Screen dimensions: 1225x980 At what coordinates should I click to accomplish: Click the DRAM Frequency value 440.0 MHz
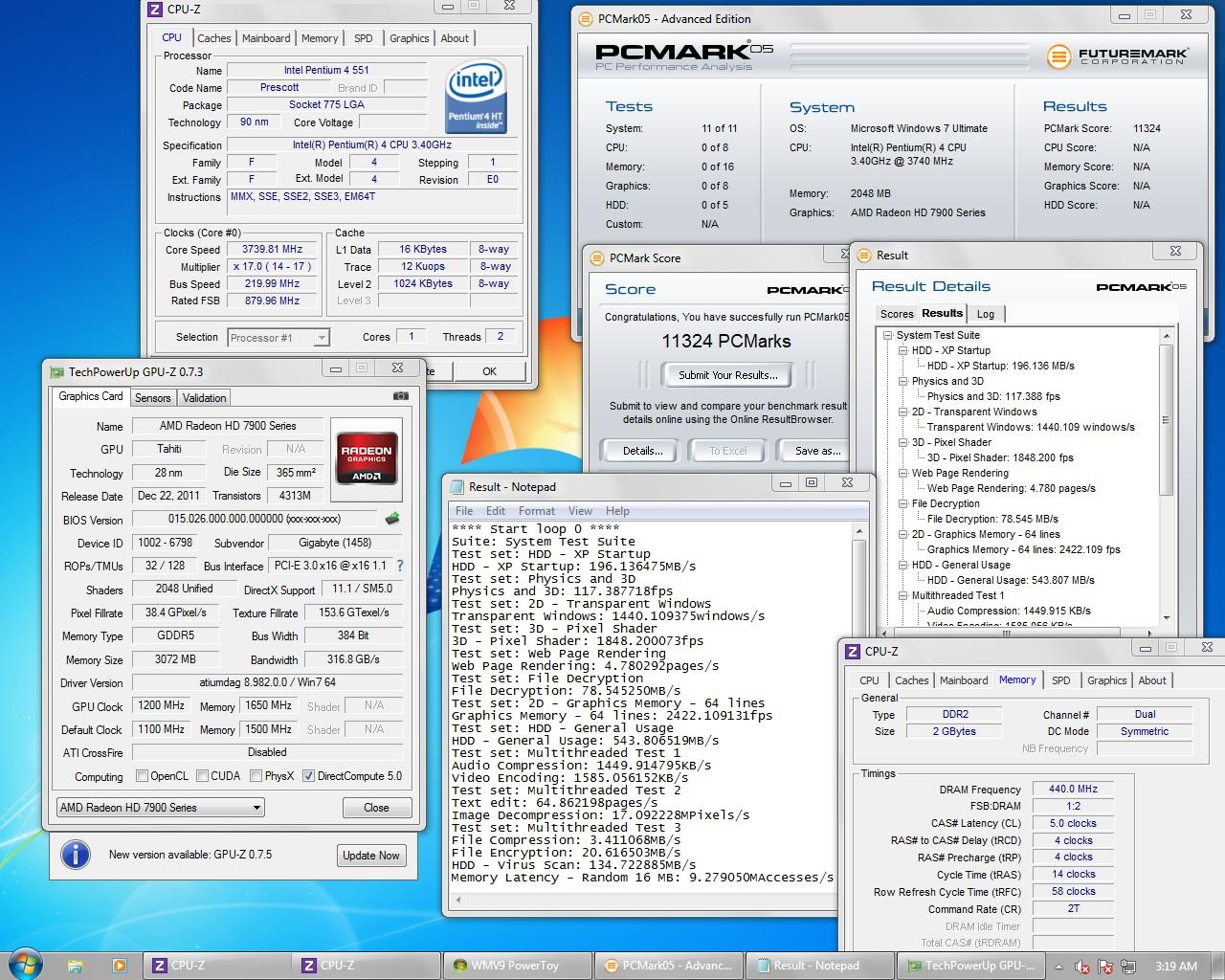1072,790
